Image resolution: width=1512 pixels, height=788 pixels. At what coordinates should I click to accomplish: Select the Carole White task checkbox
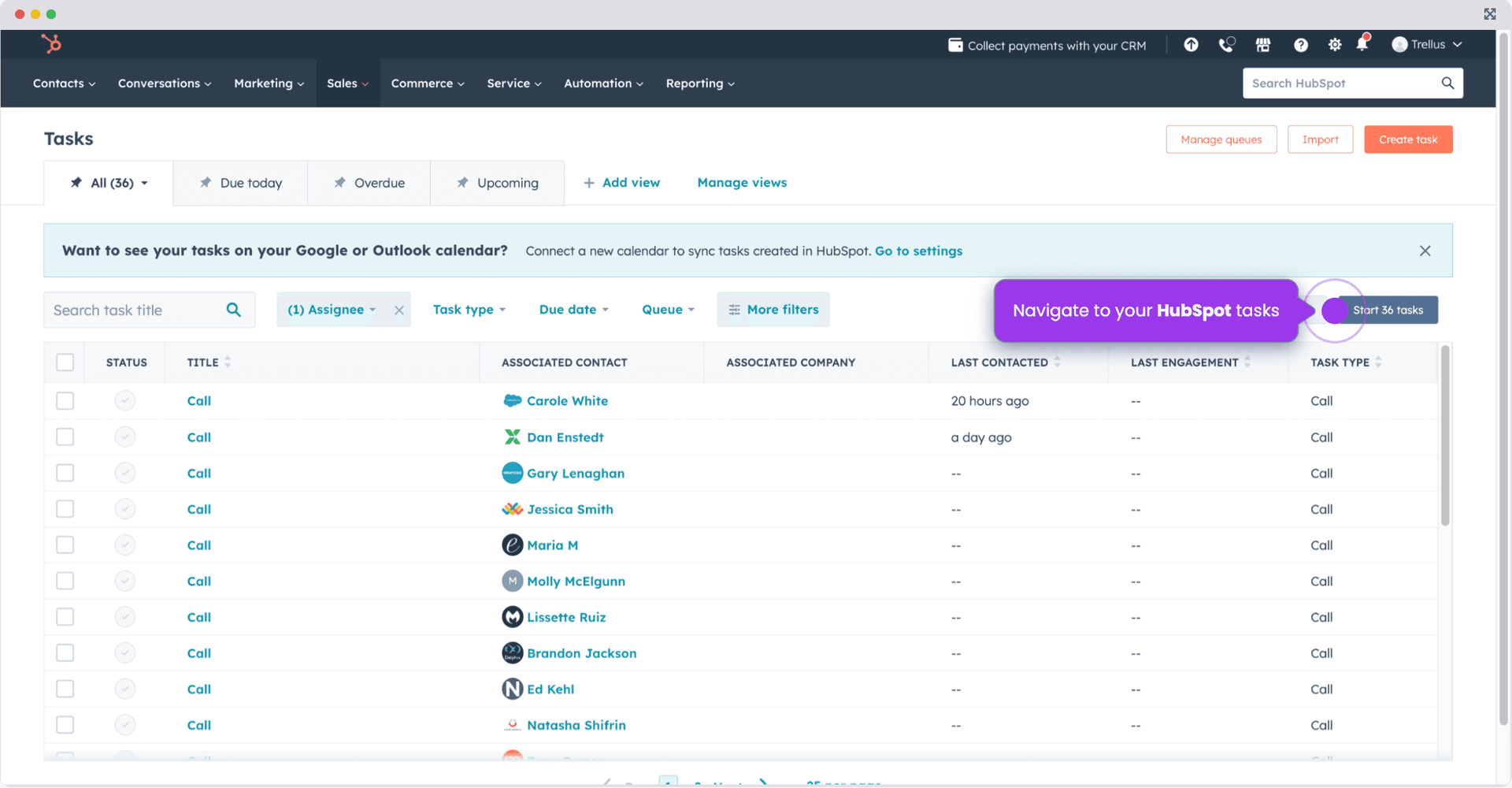[x=65, y=401]
